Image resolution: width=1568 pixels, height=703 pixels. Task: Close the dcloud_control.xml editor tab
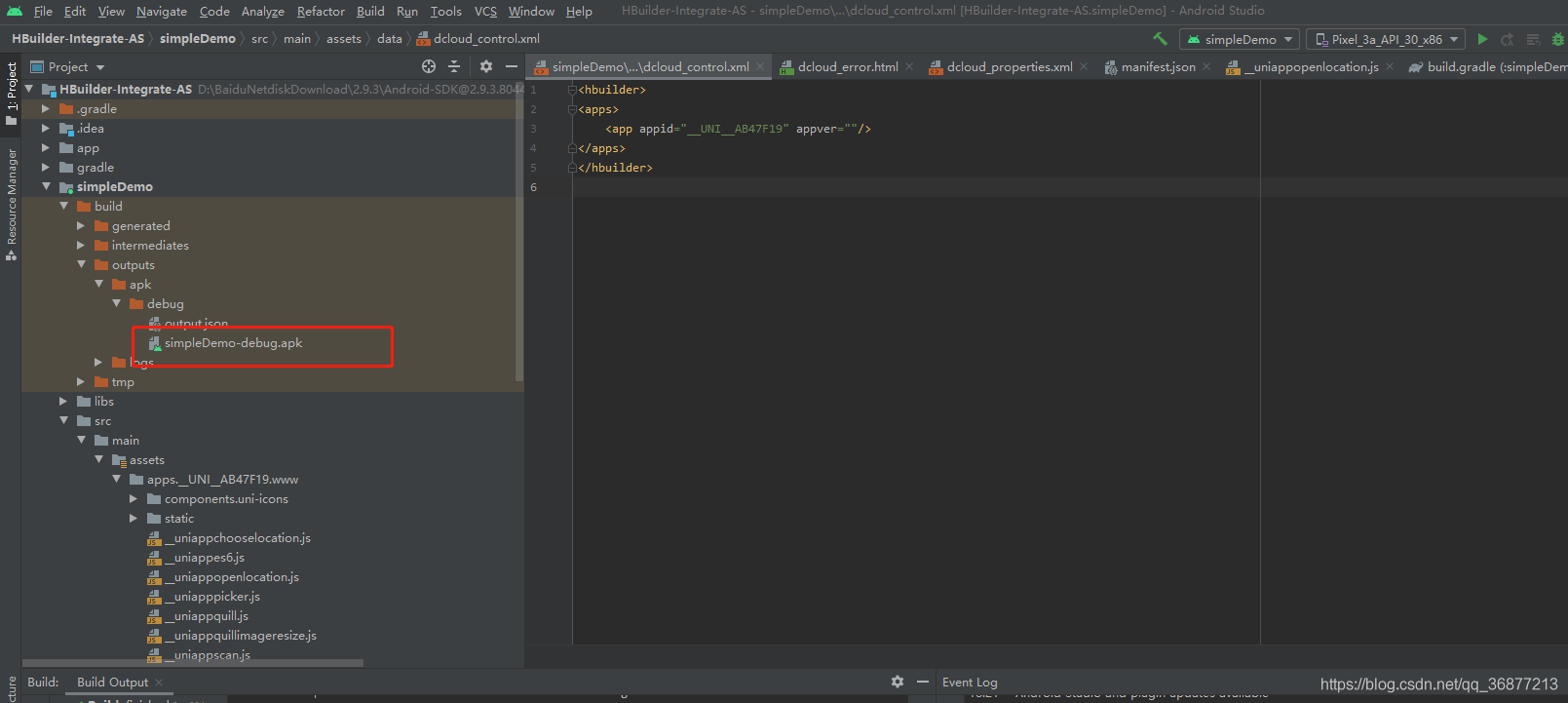click(760, 67)
